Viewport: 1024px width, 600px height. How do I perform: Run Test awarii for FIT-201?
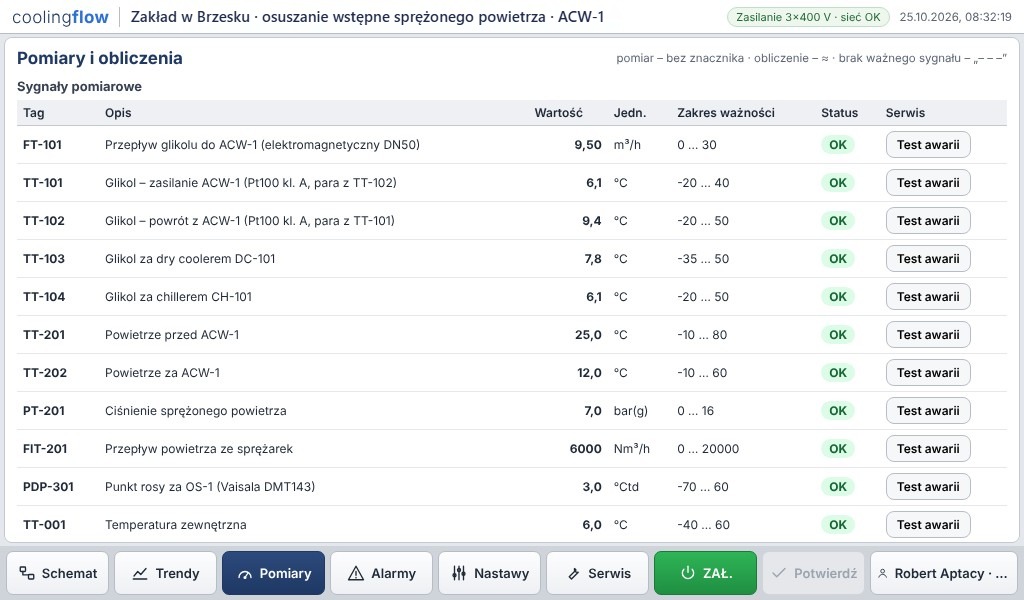(928, 449)
